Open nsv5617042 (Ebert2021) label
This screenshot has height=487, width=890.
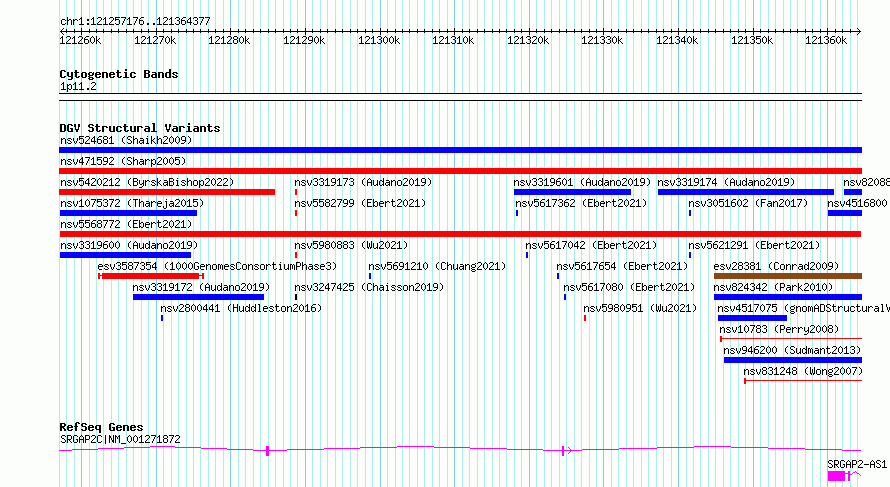(x=591, y=245)
